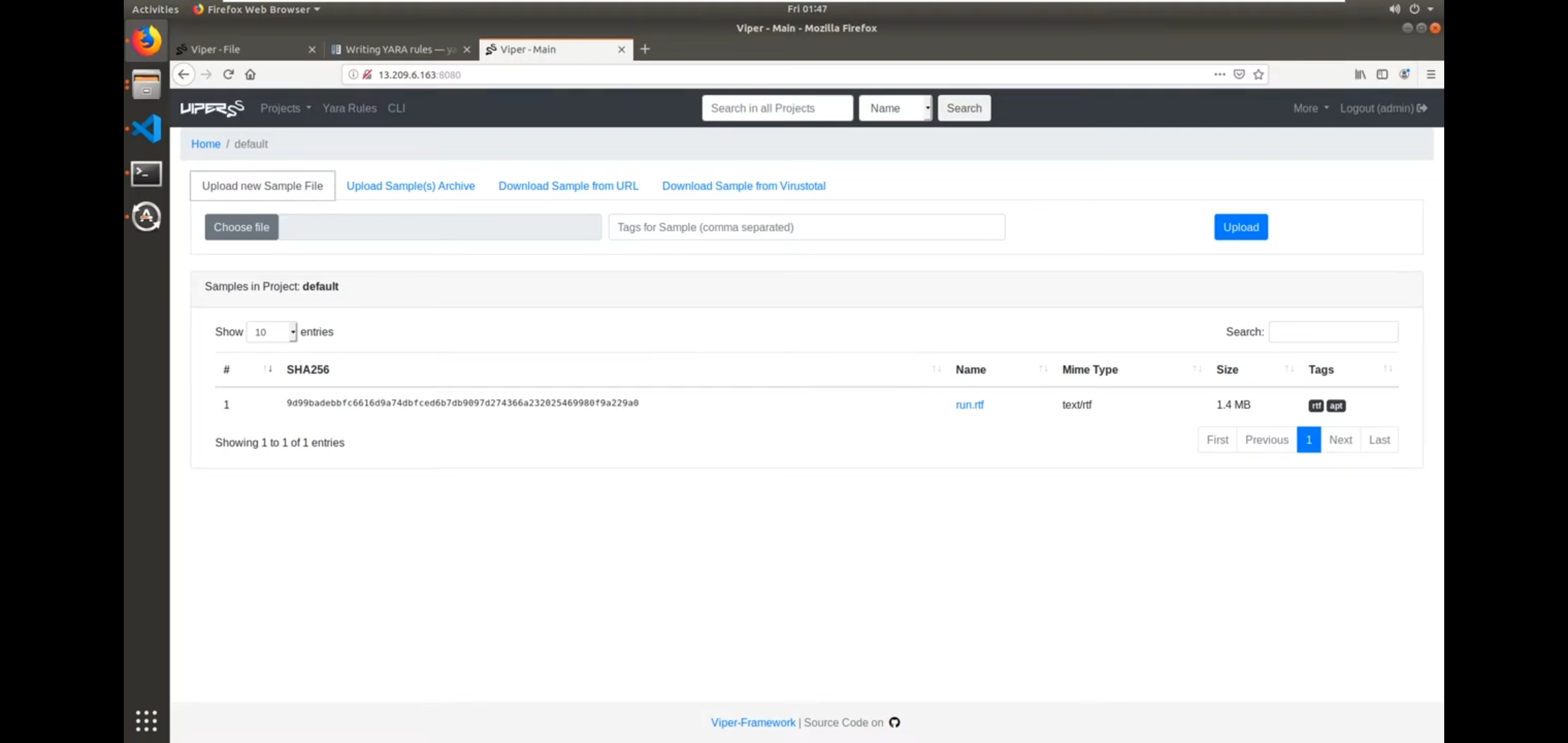The image size is (1568, 743).
Task: Open the Name search-type dropdown
Action: point(895,108)
